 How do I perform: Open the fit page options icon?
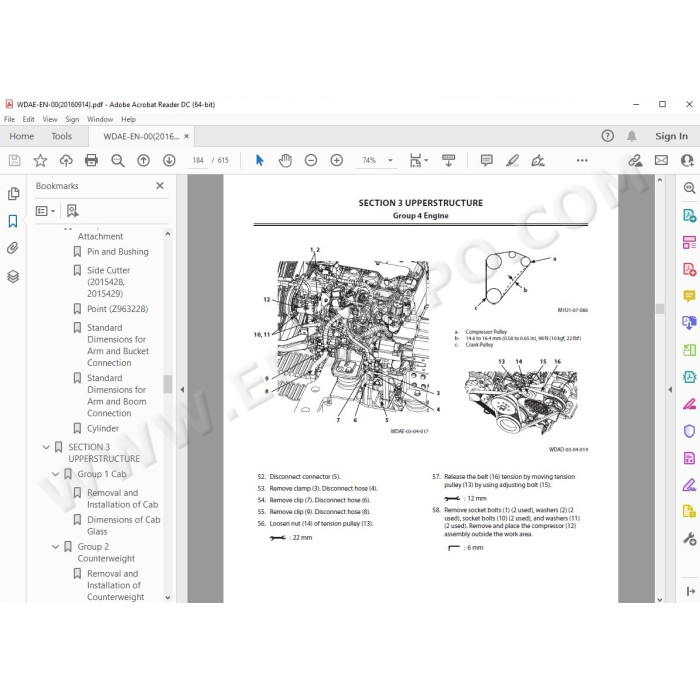click(x=418, y=160)
